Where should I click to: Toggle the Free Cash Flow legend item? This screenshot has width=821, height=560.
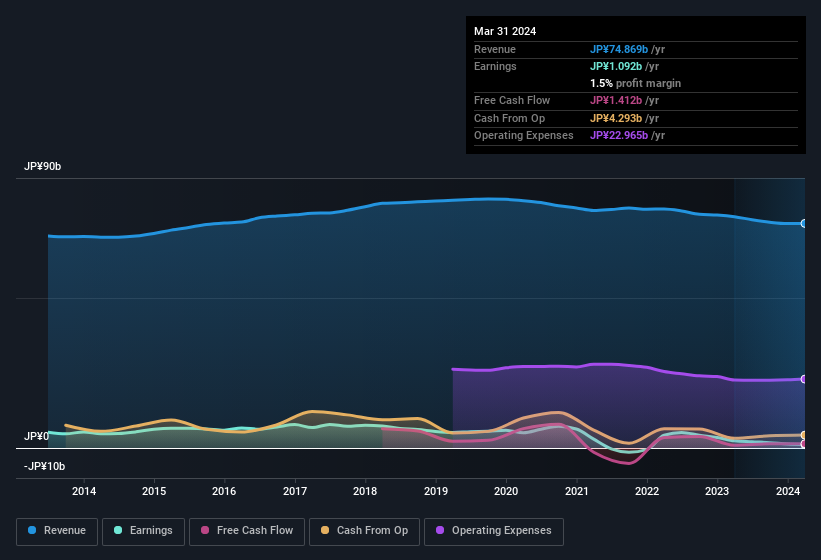(247, 531)
